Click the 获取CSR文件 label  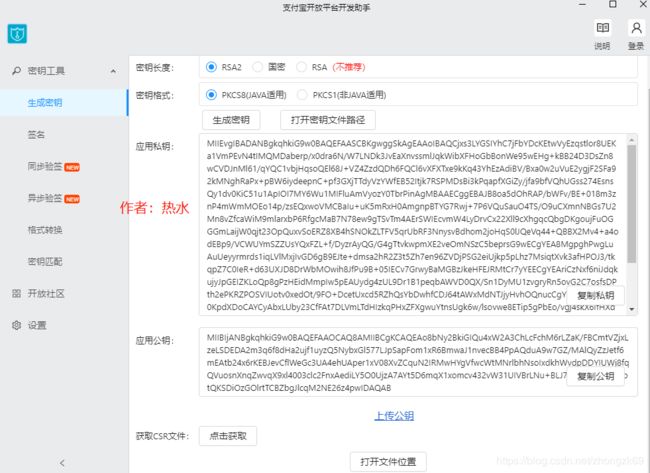point(162,436)
